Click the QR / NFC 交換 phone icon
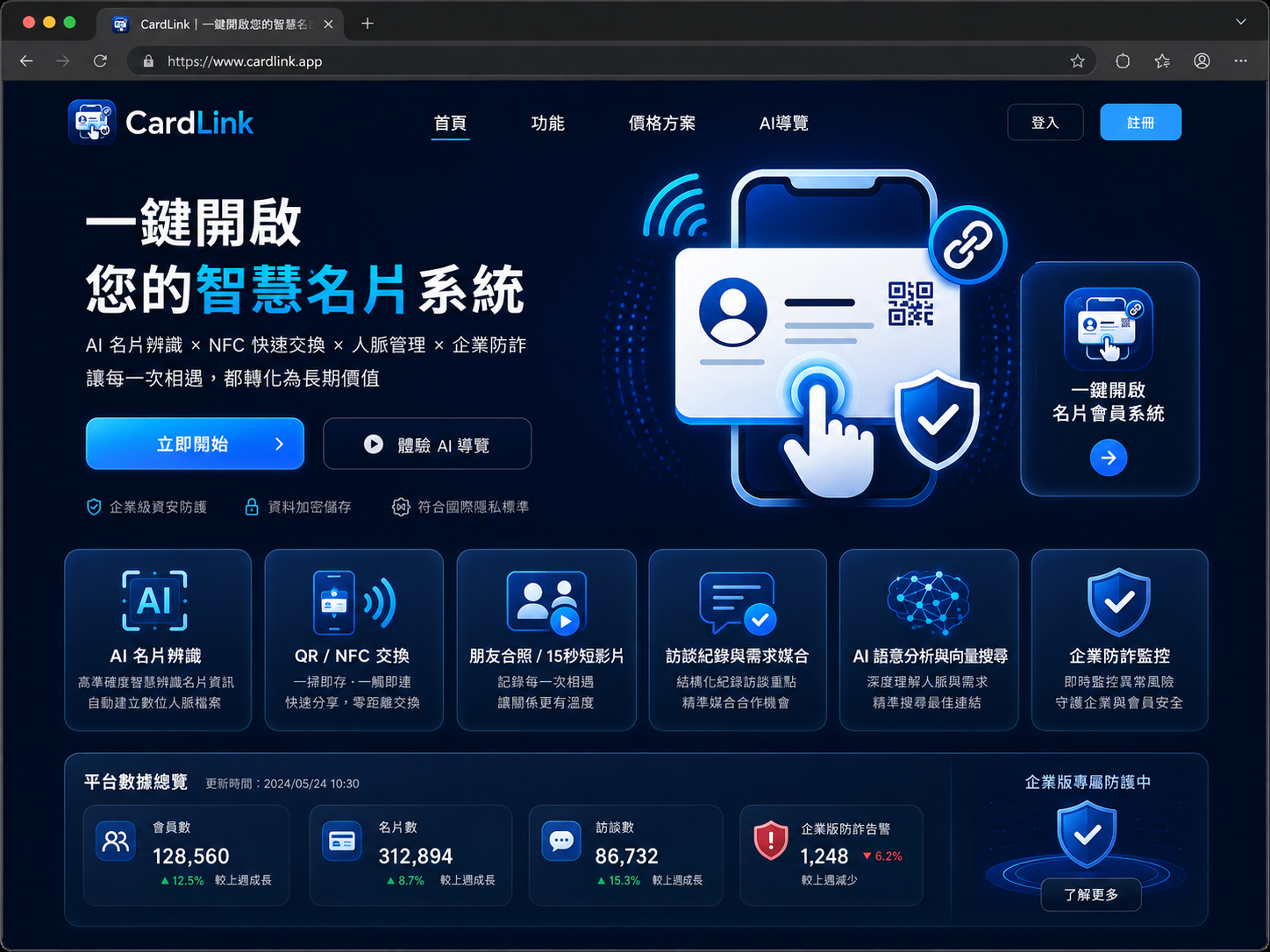This screenshot has width=1270, height=952. [x=353, y=602]
